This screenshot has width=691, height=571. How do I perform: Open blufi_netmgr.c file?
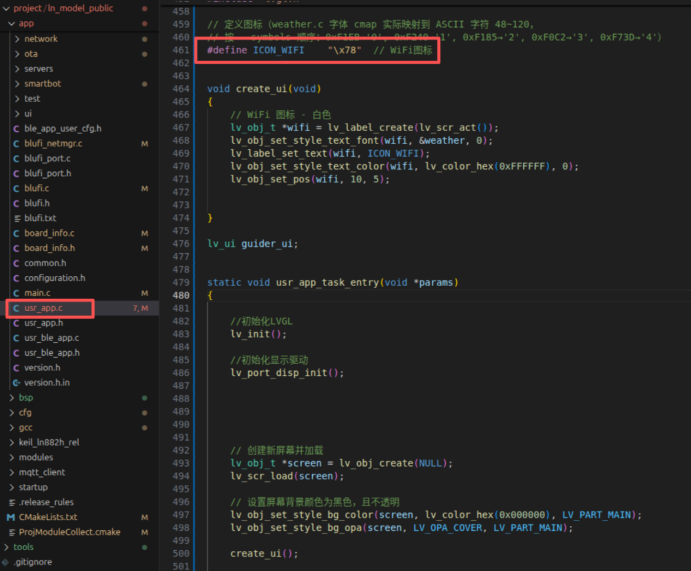53,144
